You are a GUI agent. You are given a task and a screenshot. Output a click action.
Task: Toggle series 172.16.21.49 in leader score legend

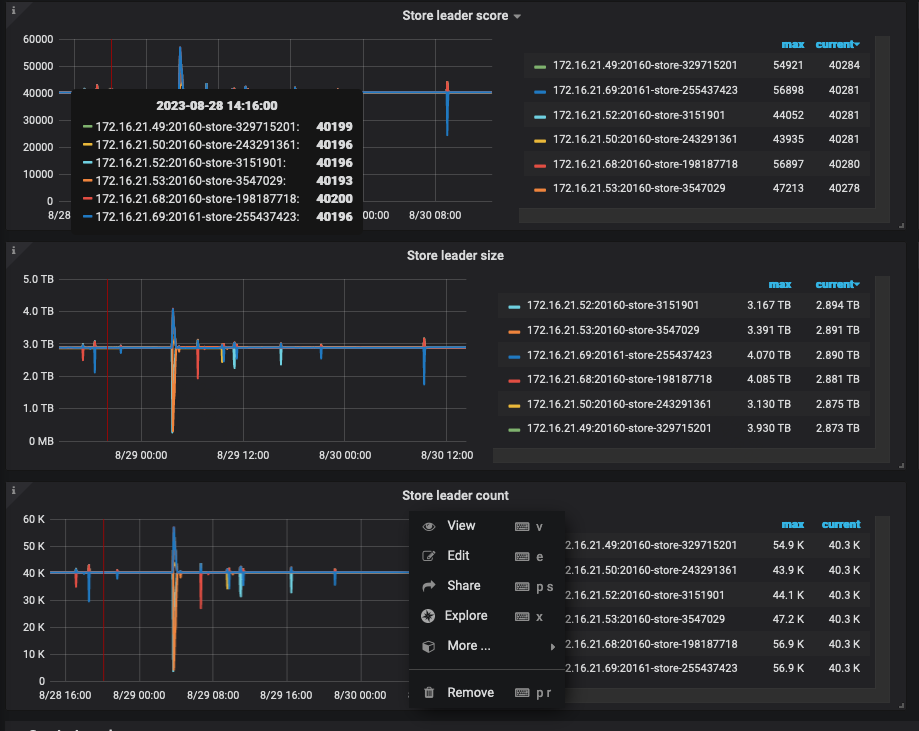(x=645, y=65)
